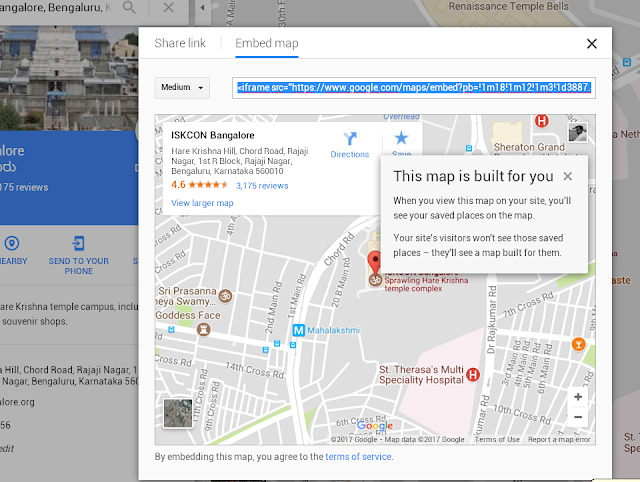Screen dimensions: 640x482
Task: Close the share dialog with X
Action: [x=591, y=44]
